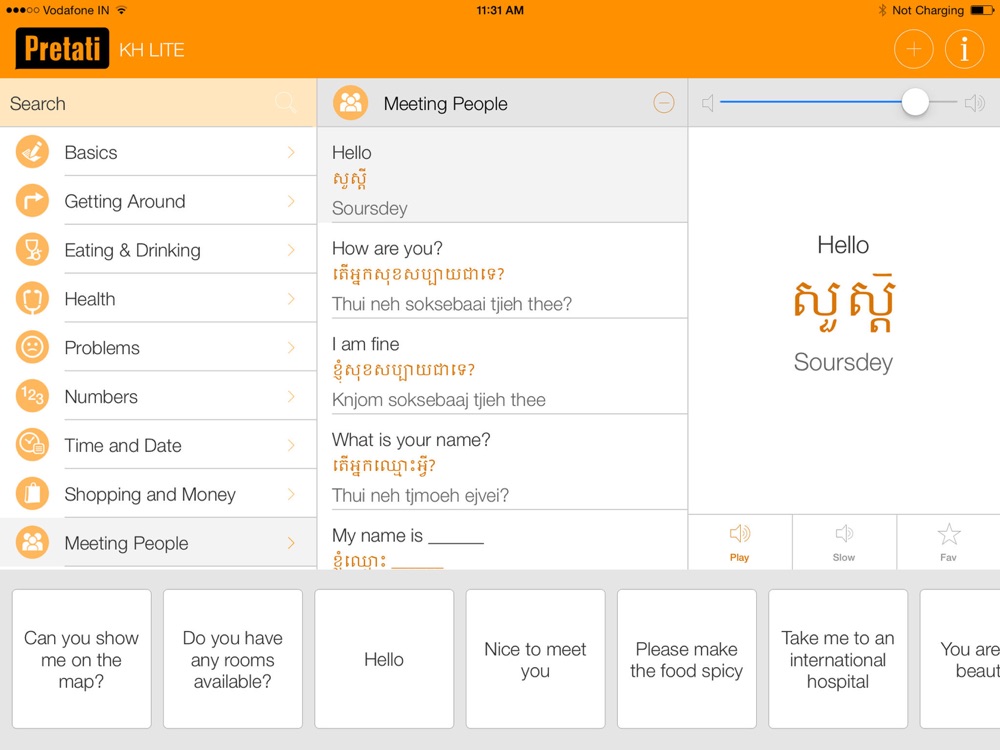
Task: Tap the plus icon in header
Action: coord(913,49)
